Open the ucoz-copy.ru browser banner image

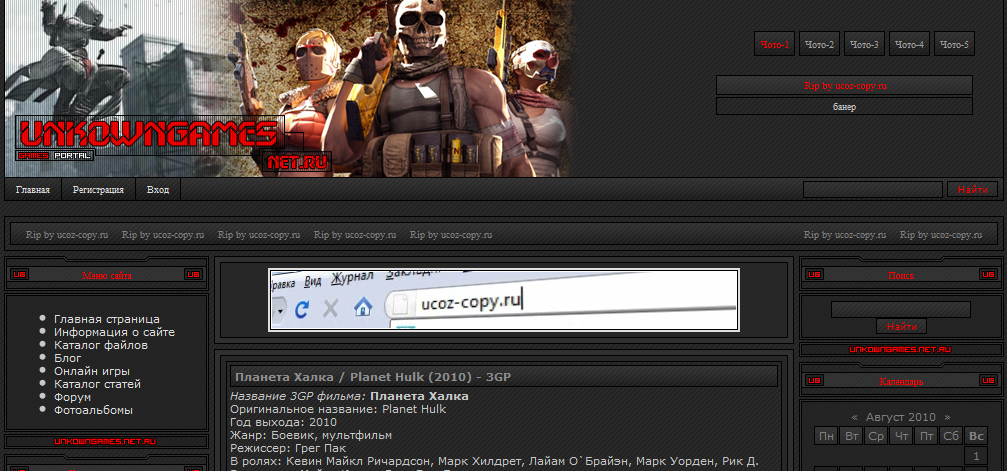(x=503, y=299)
